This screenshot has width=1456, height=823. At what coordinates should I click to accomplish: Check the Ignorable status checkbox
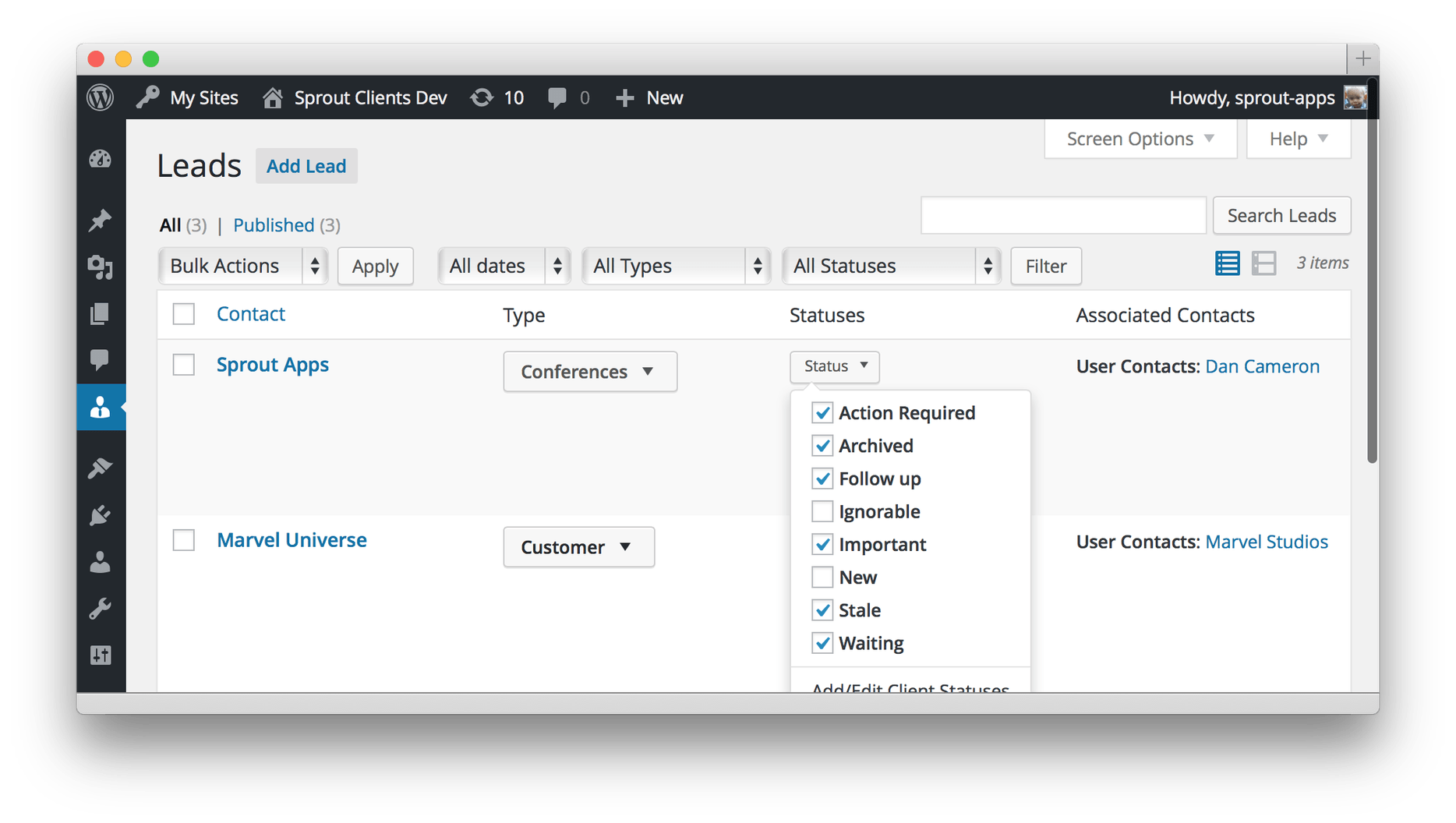tap(822, 511)
